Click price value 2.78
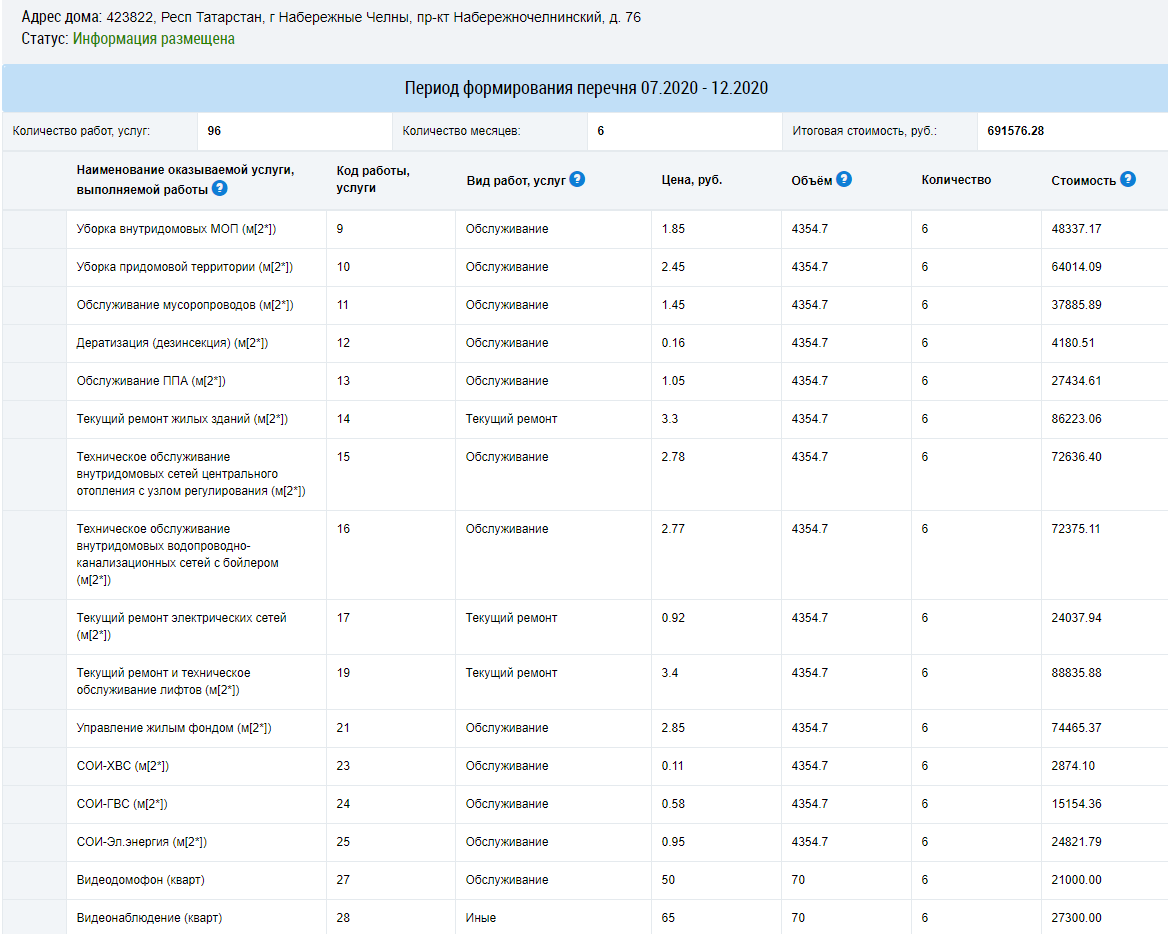This screenshot has height=934, width=1168. point(673,457)
